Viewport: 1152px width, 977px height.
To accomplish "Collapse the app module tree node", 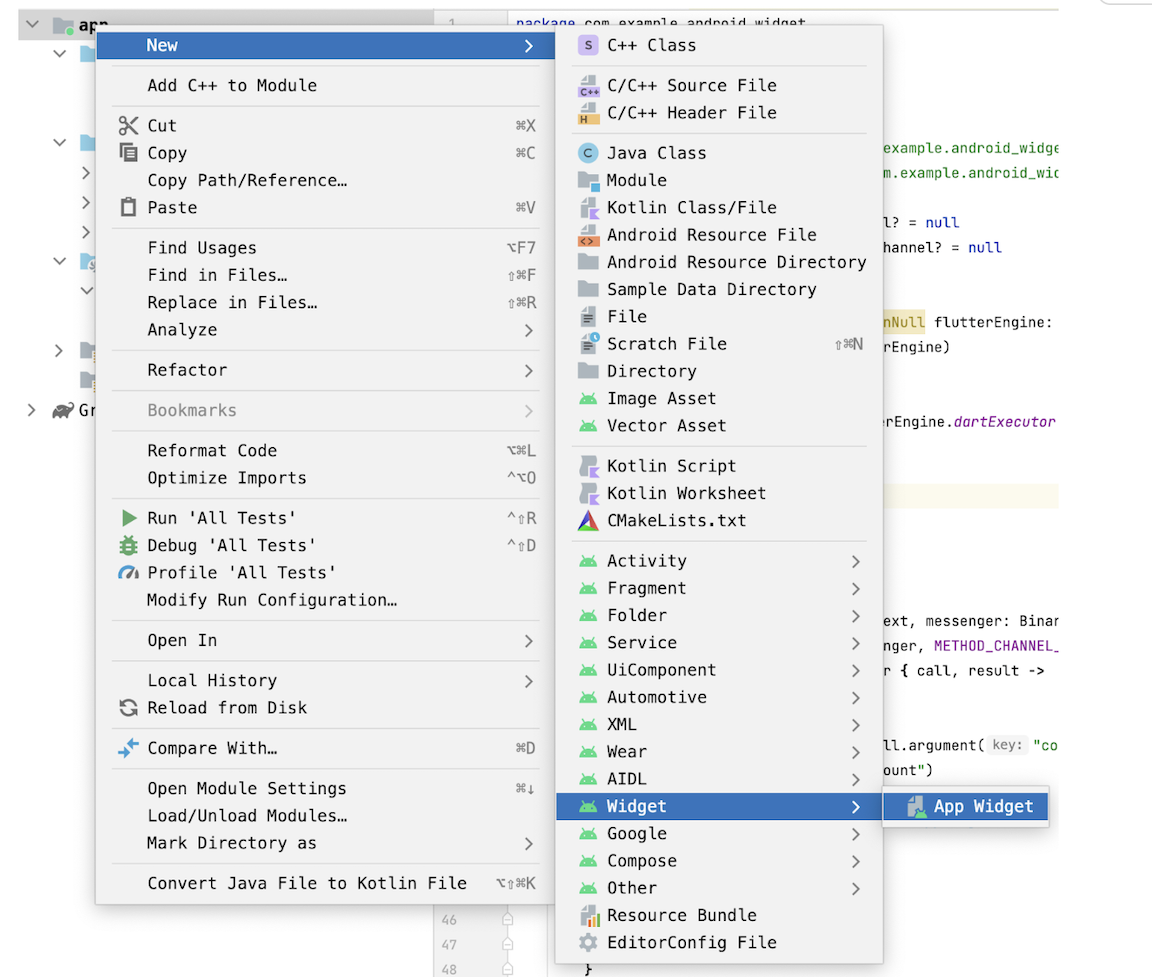I will [x=32, y=24].
